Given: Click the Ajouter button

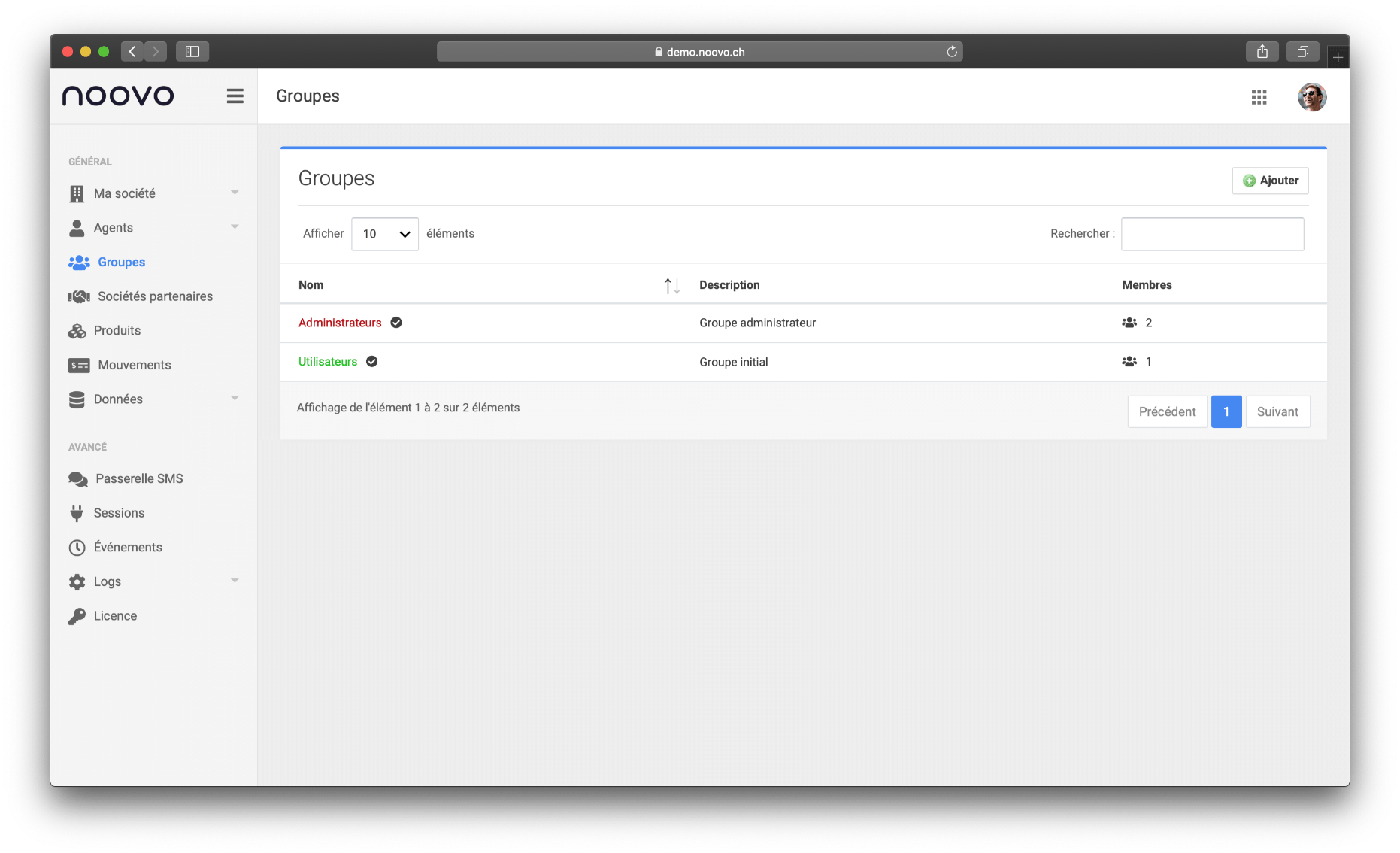Looking at the screenshot, I should pos(1270,181).
